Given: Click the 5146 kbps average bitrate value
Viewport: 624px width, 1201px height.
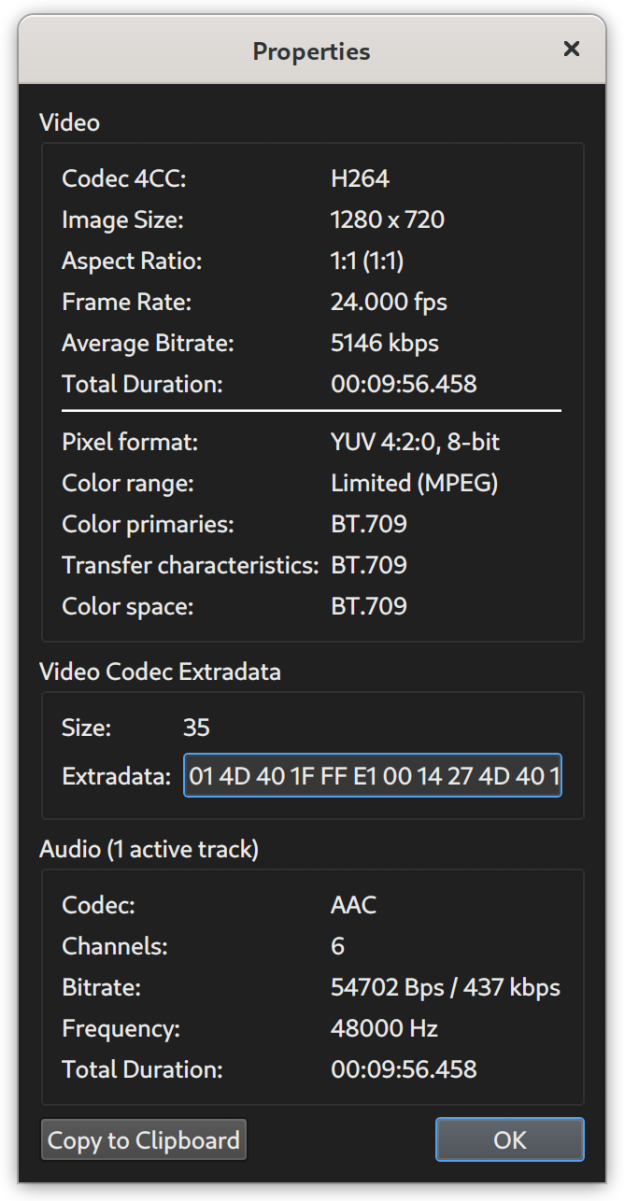Looking at the screenshot, I should click(x=384, y=343).
